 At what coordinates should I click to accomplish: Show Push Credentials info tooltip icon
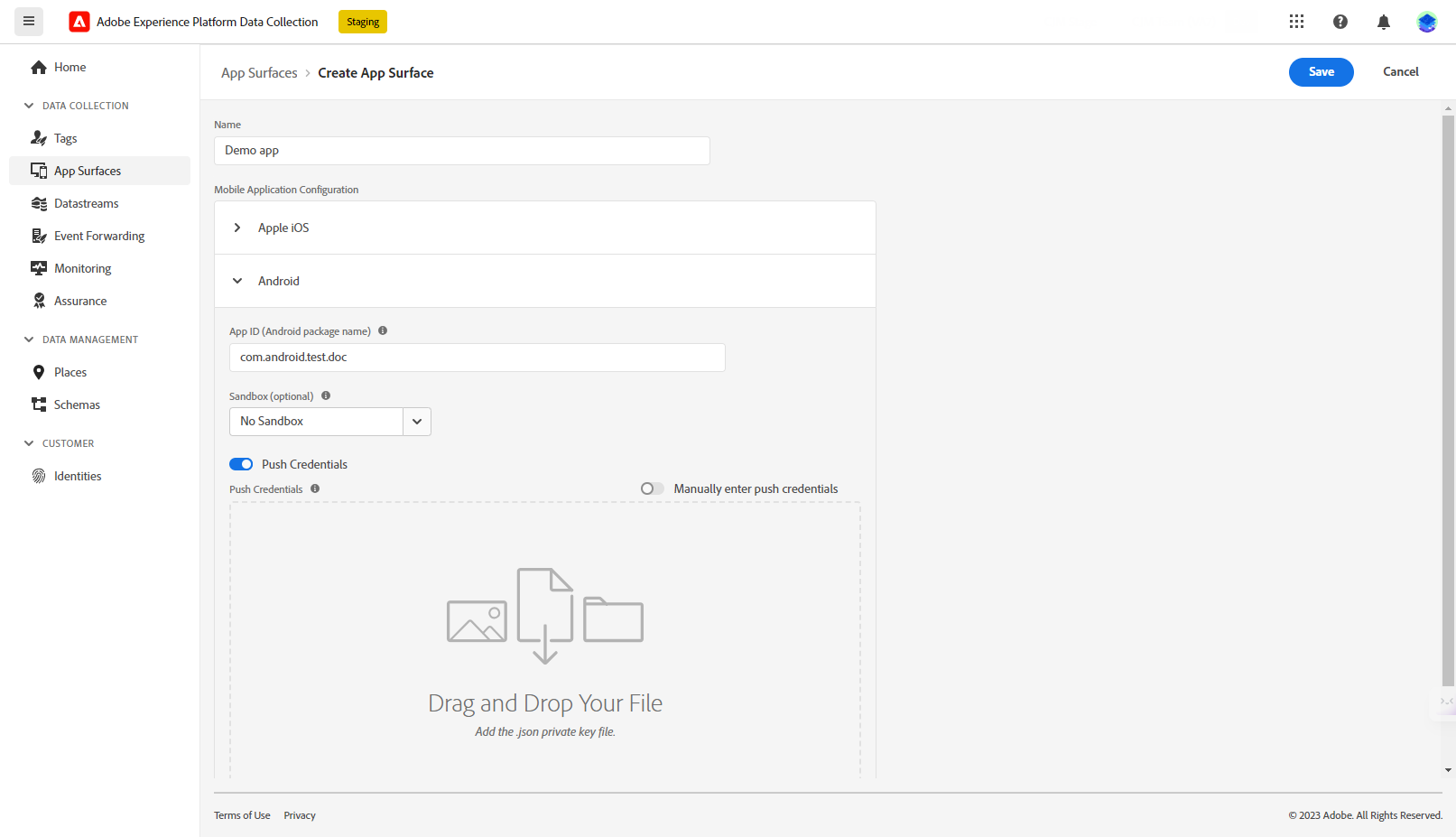click(315, 488)
